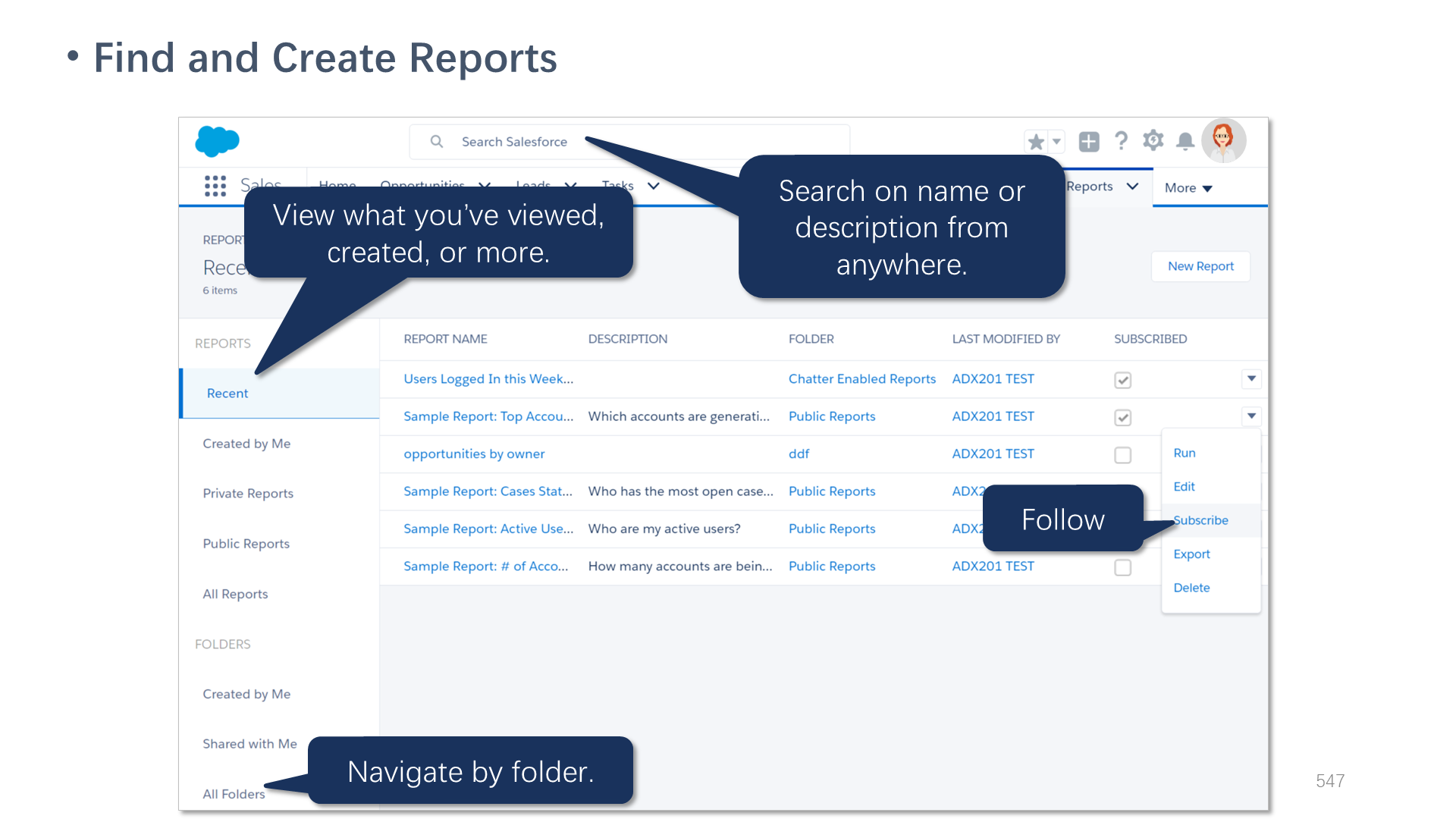Choose Edit from the row menu
The image size is (1456, 819).
1184,487
